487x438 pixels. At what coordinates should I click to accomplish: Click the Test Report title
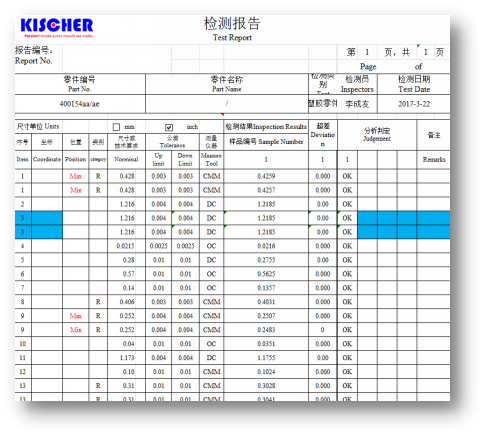232,38
